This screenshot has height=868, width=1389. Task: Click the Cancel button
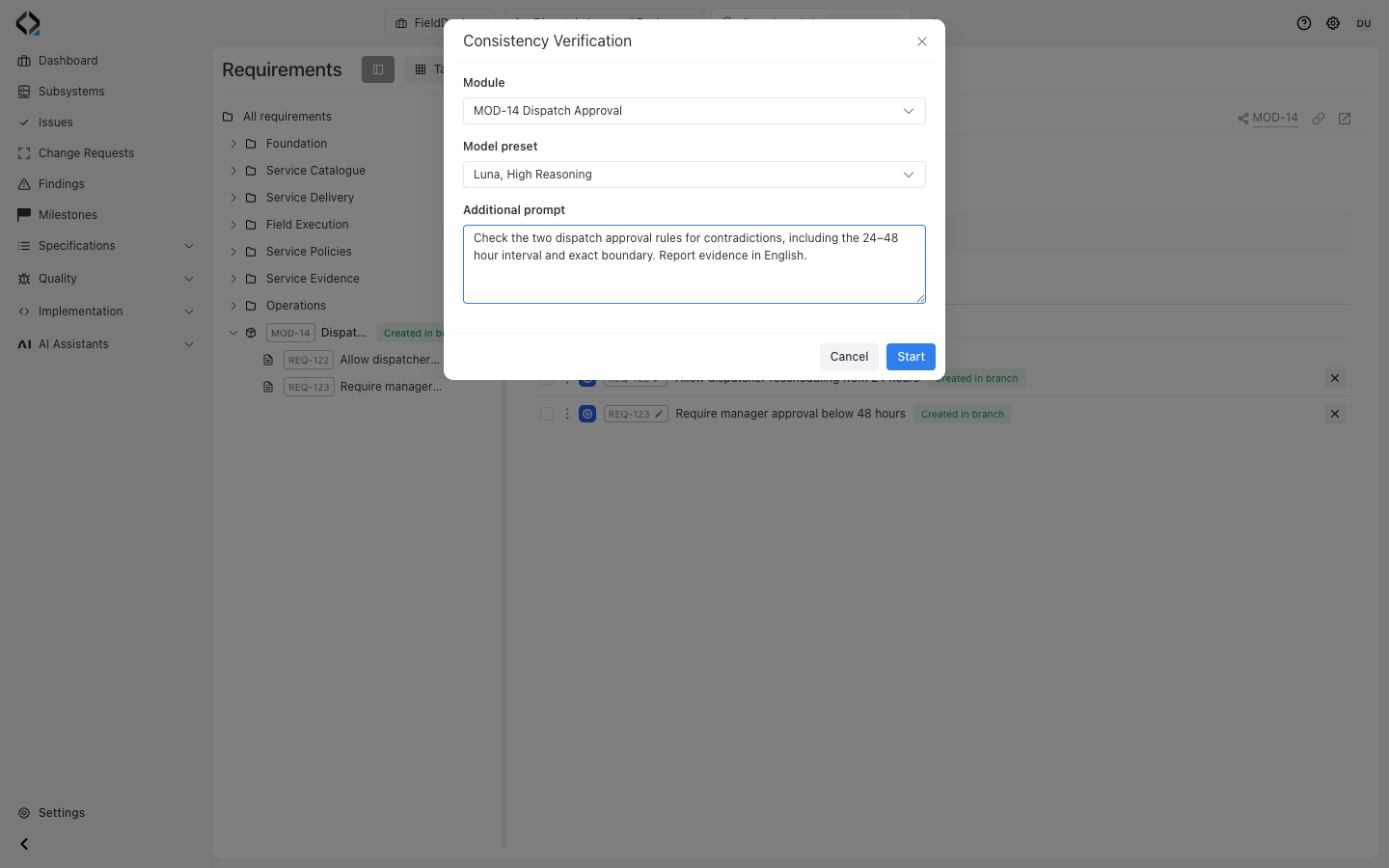point(849,357)
